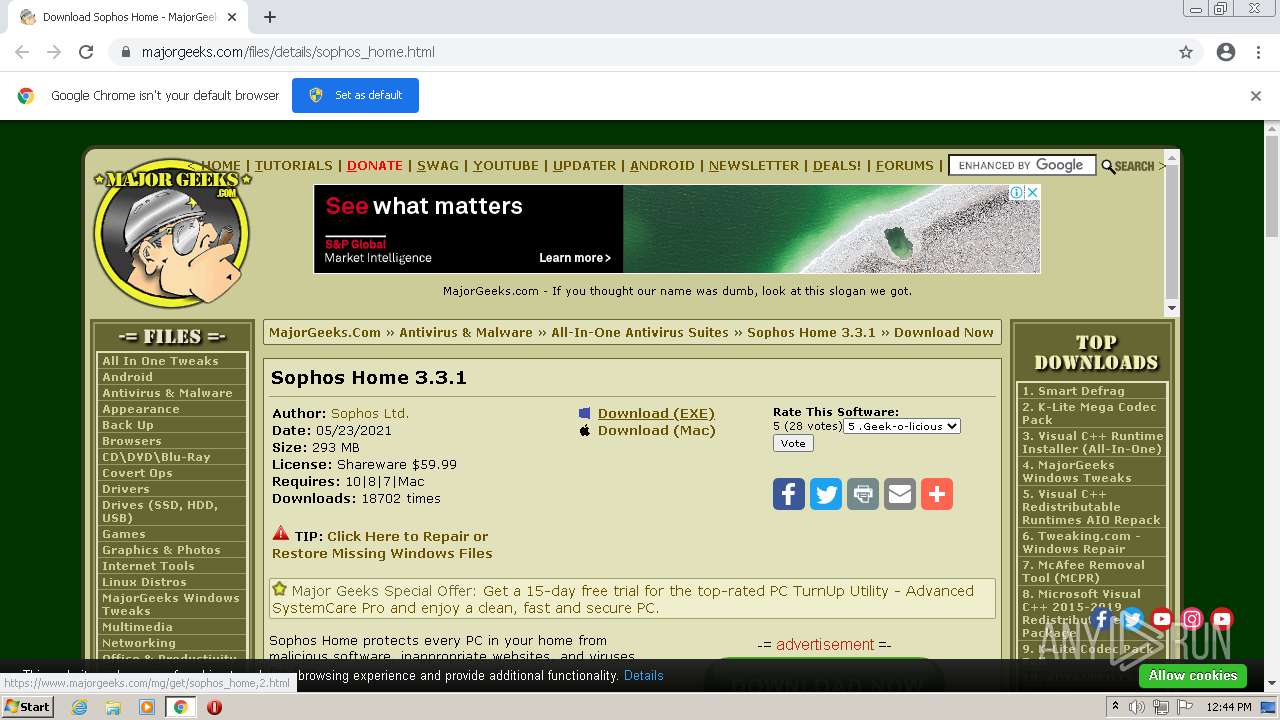Click the search magnifier icon
This screenshot has height=720, width=1280.
(1108, 166)
